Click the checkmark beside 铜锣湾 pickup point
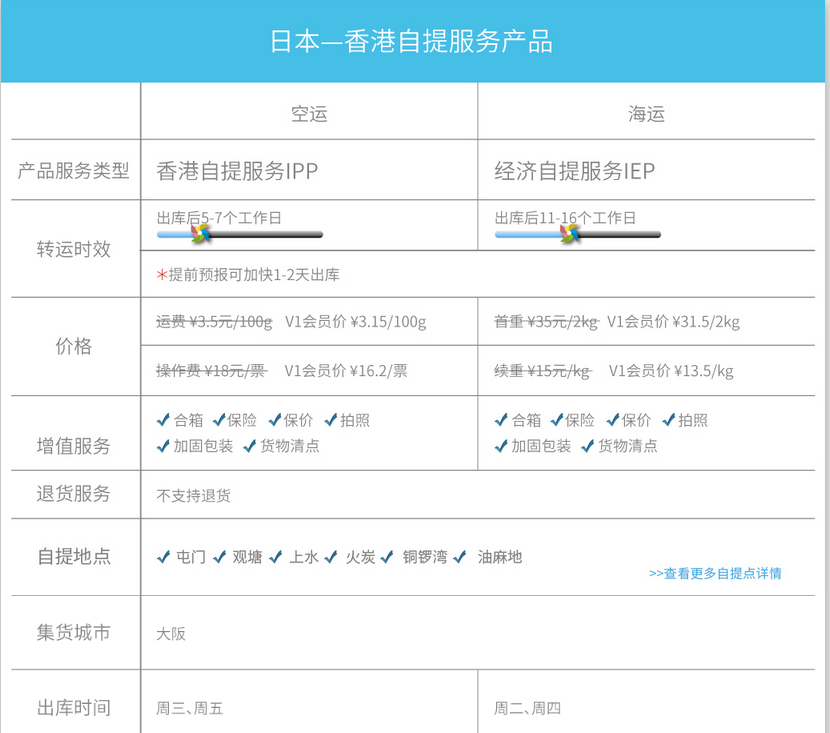830x733 pixels. (391, 557)
